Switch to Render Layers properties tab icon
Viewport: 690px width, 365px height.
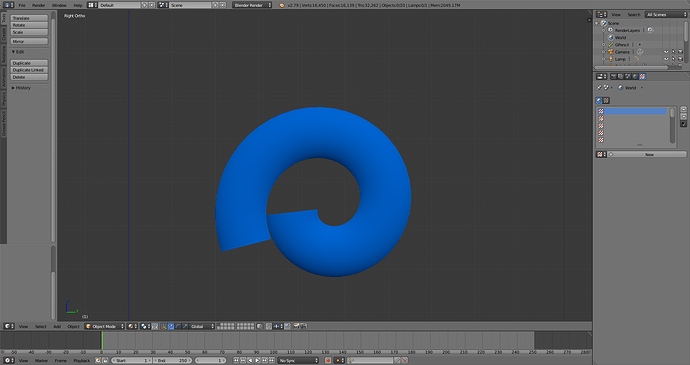620,76
